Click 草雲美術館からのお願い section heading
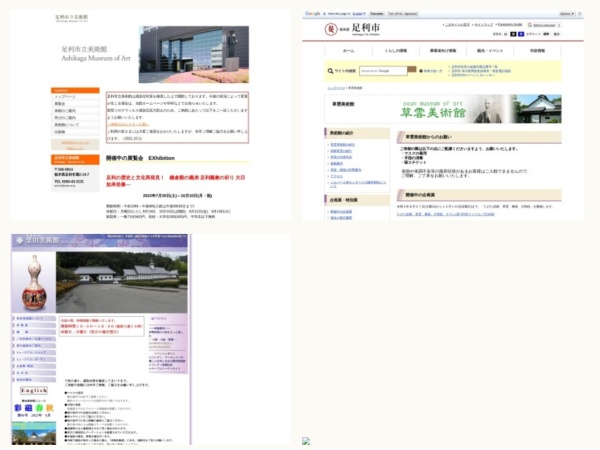This screenshot has width=600, height=450. (x=479, y=137)
